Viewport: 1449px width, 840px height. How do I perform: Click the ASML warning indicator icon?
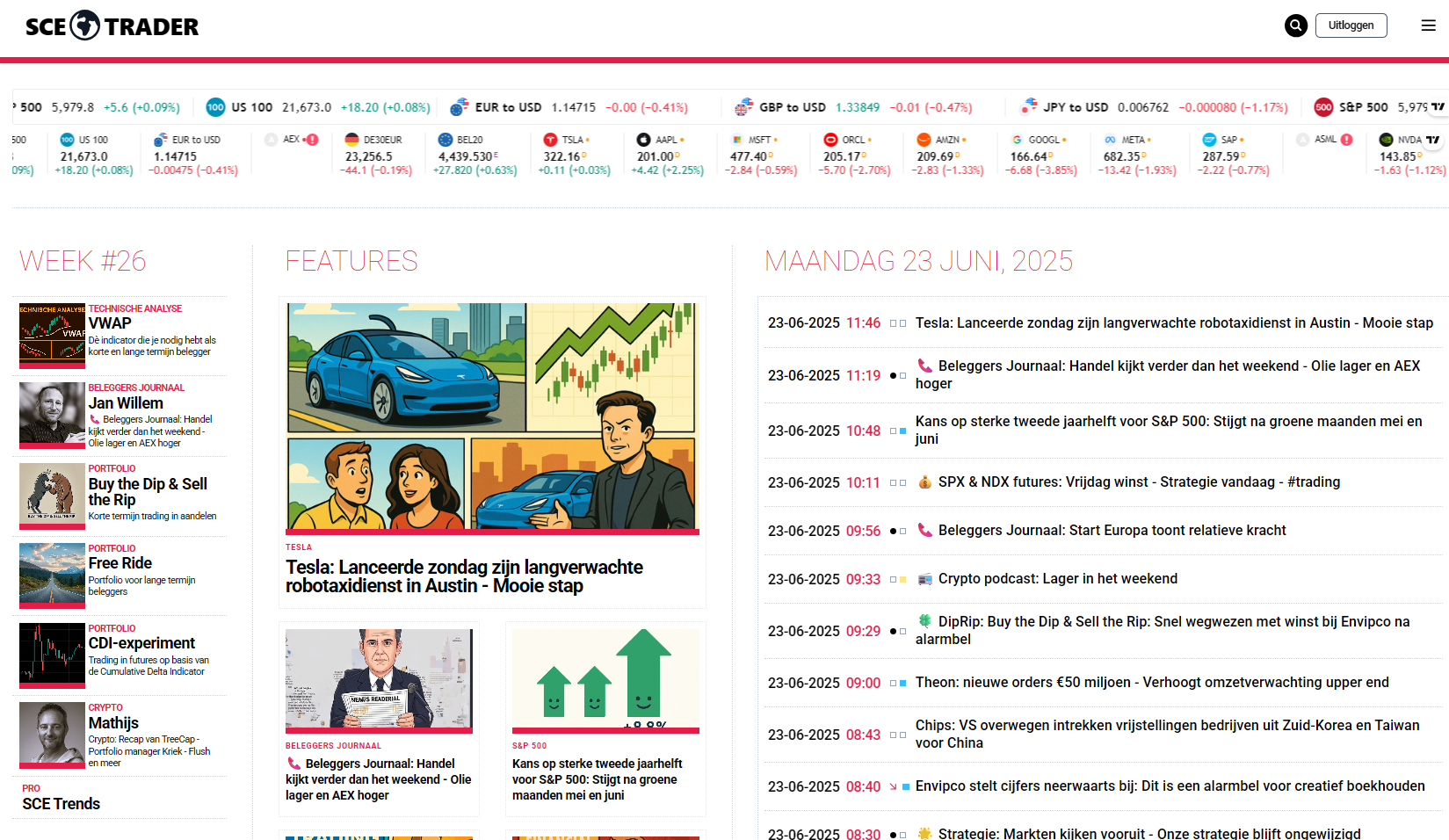tap(1347, 140)
